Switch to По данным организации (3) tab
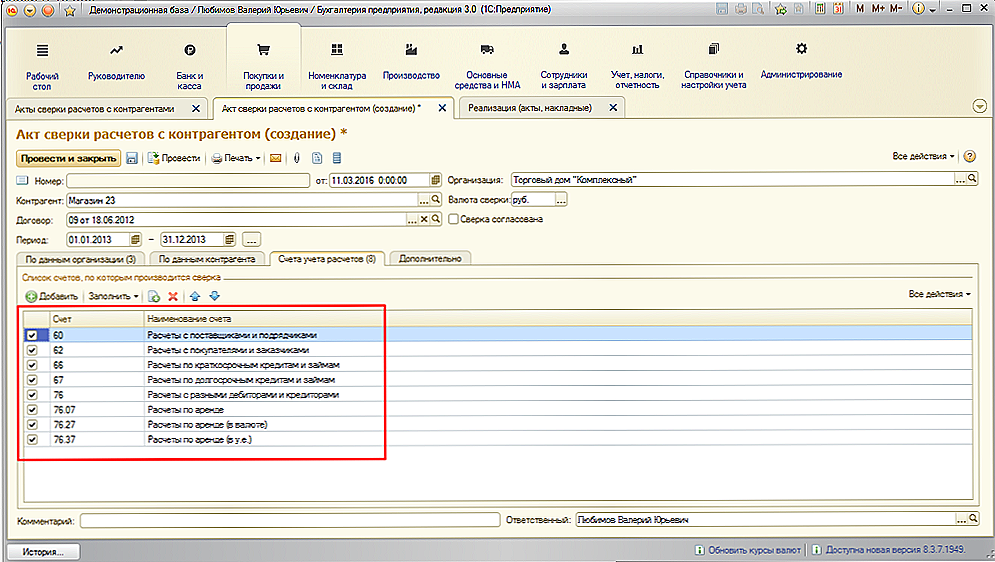The height and width of the screenshot is (562, 995). 81,259
